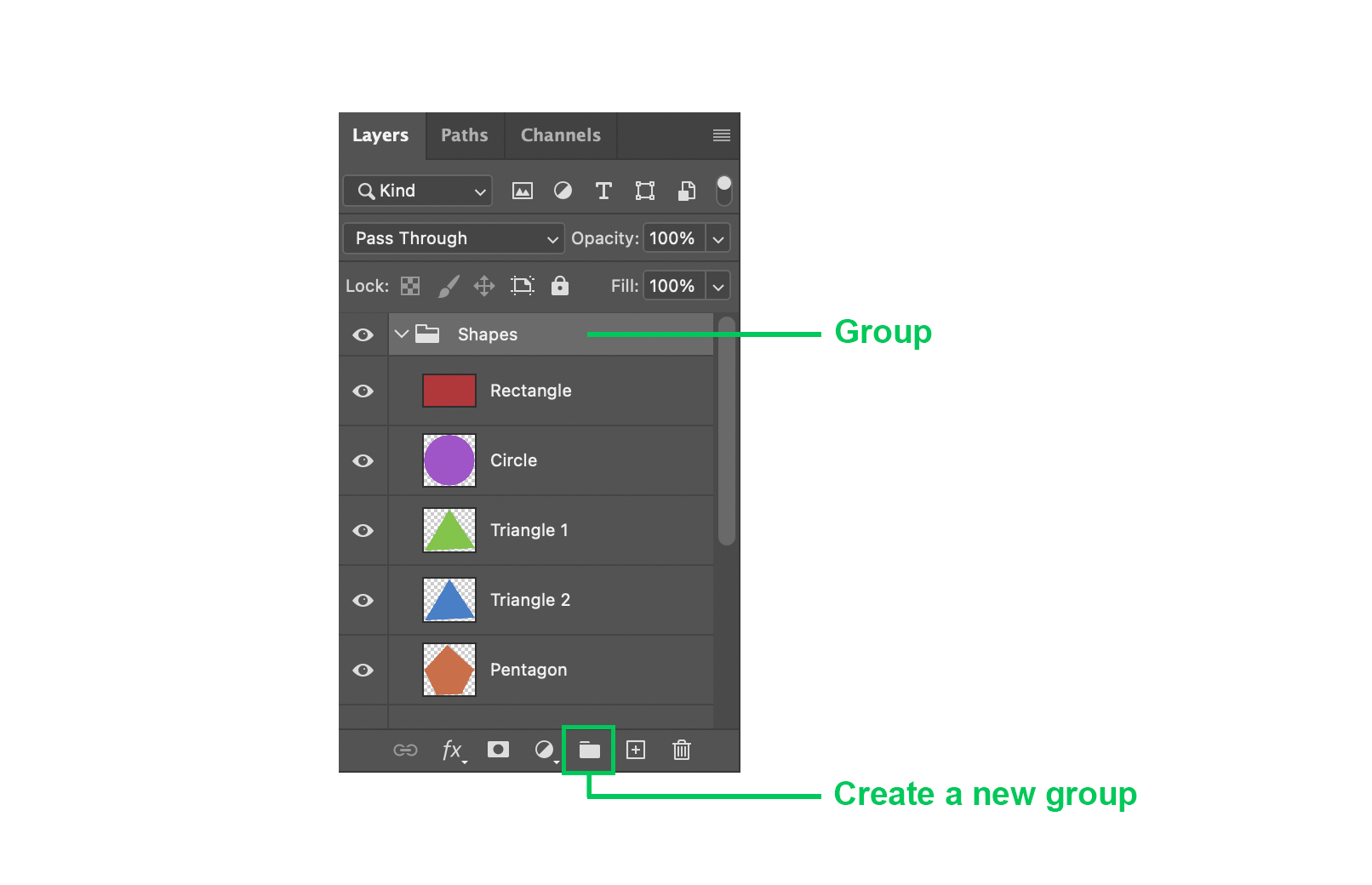Lock artboard nesting icon
The width and height of the screenshot is (1372, 885).
[x=523, y=286]
